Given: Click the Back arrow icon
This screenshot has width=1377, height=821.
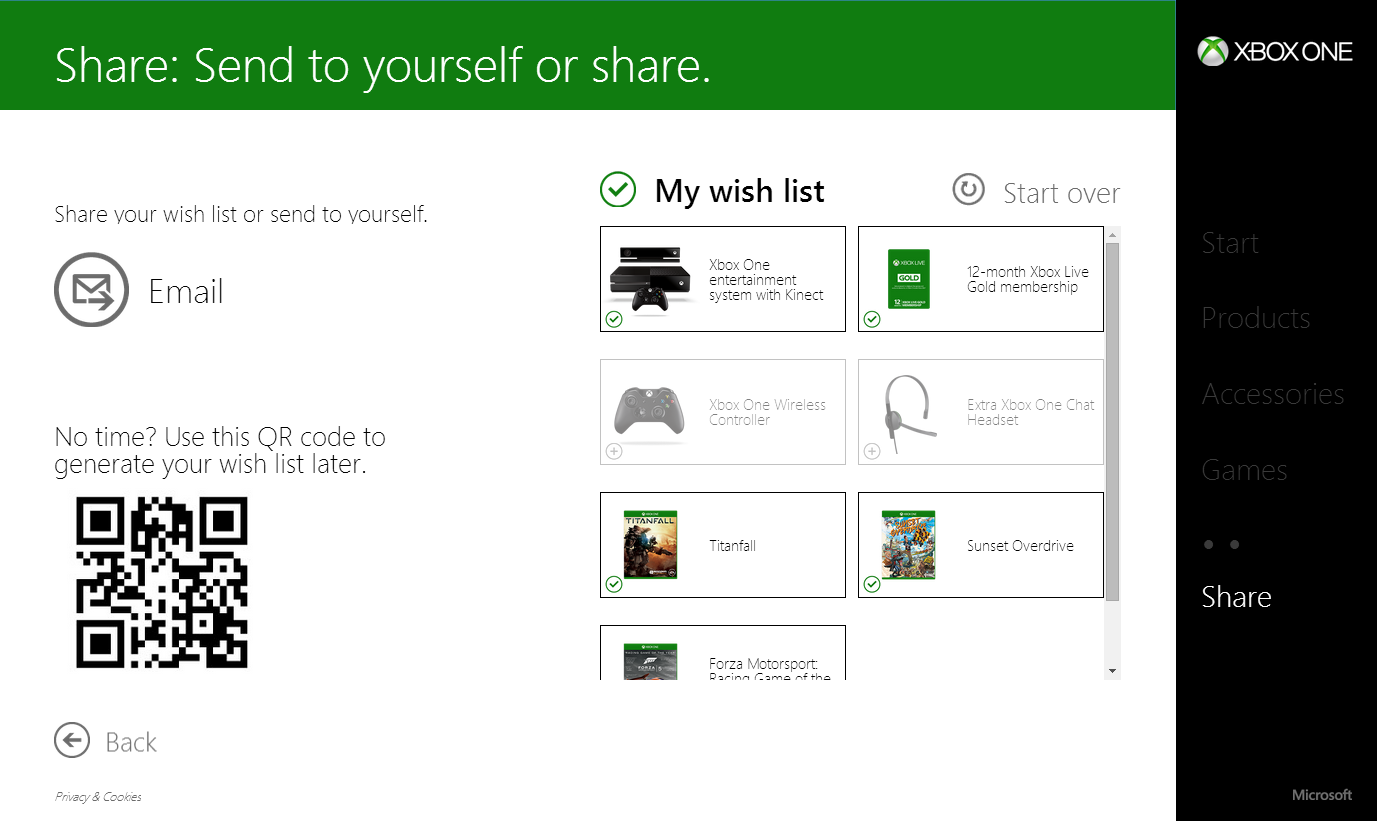Looking at the screenshot, I should 72,741.
